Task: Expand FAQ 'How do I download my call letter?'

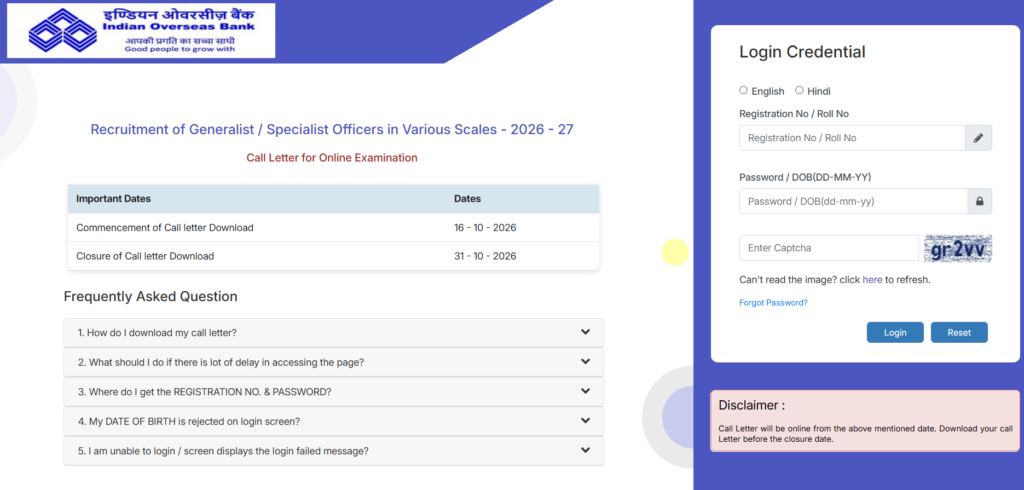Action: click(x=334, y=333)
